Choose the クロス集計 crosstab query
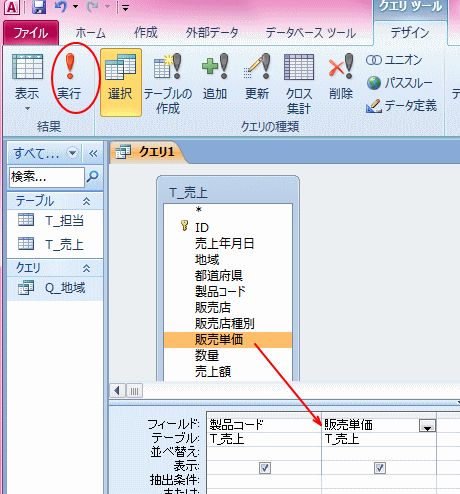The height and width of the screenshot is (494, 460). pos(299,84)
